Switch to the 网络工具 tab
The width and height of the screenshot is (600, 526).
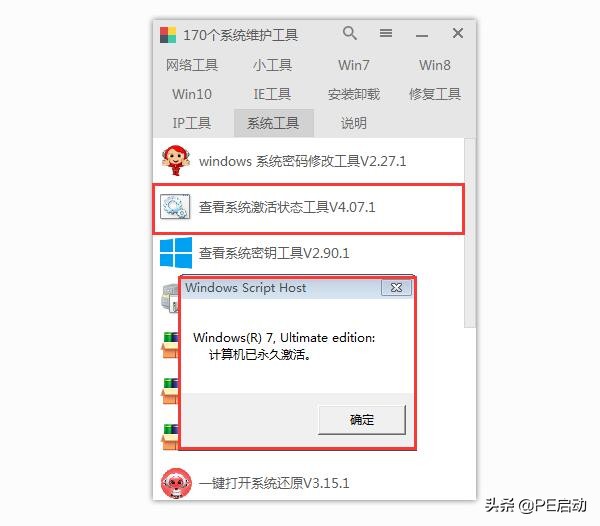(x=192, y=65)
